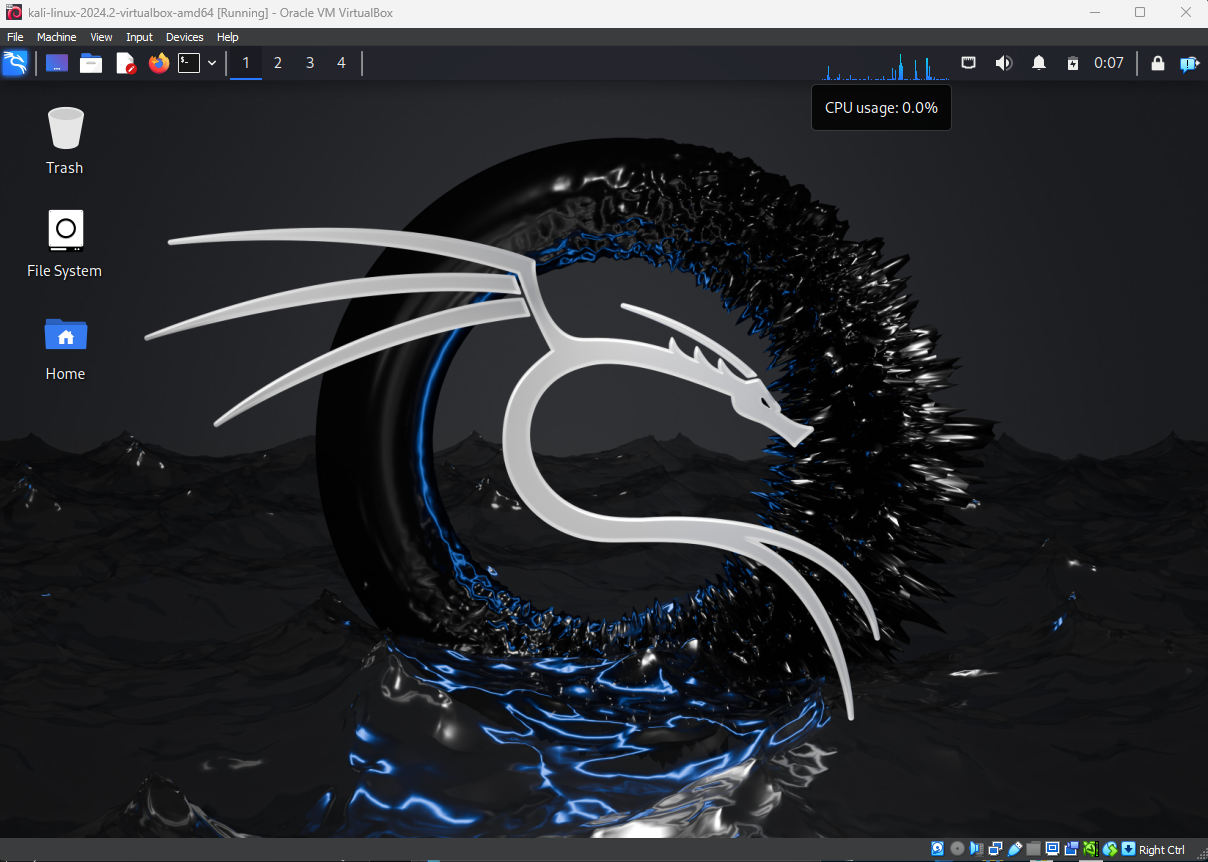Open the VirtualBox Machine menu

(57, 37)
